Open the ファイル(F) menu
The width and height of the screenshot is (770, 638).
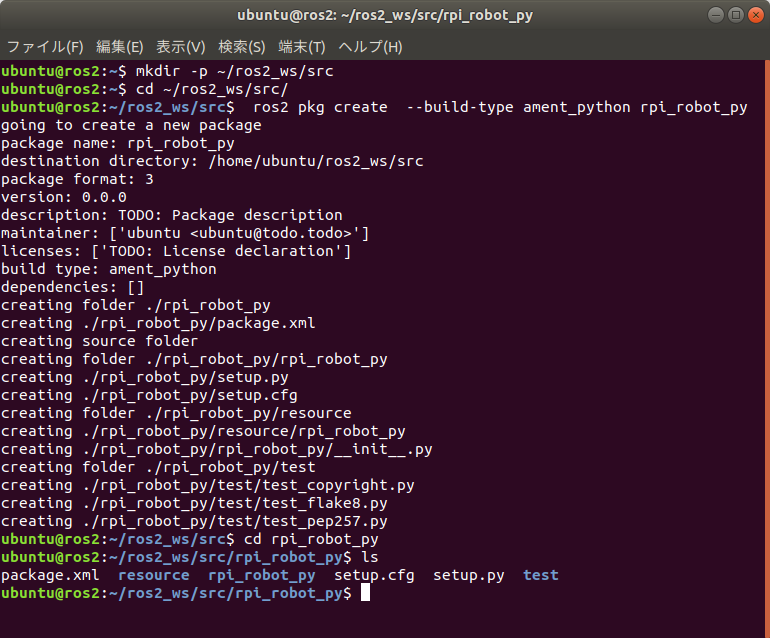point(45,47)
